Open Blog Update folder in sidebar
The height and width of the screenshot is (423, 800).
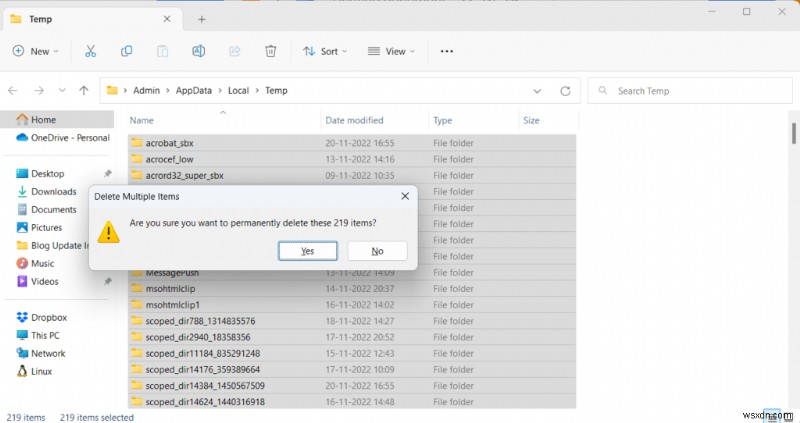click(x=53, y=245)
